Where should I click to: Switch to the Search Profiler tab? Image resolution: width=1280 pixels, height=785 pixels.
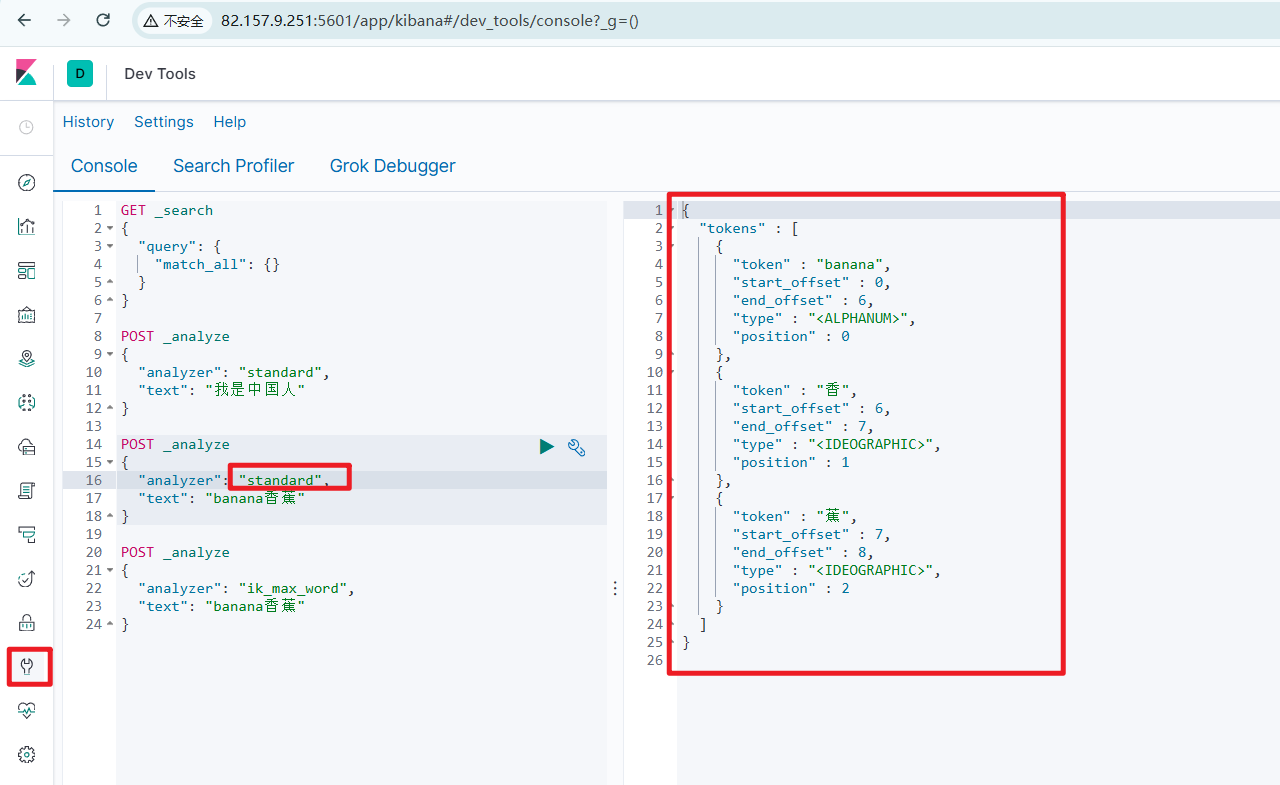coord(234,166)
